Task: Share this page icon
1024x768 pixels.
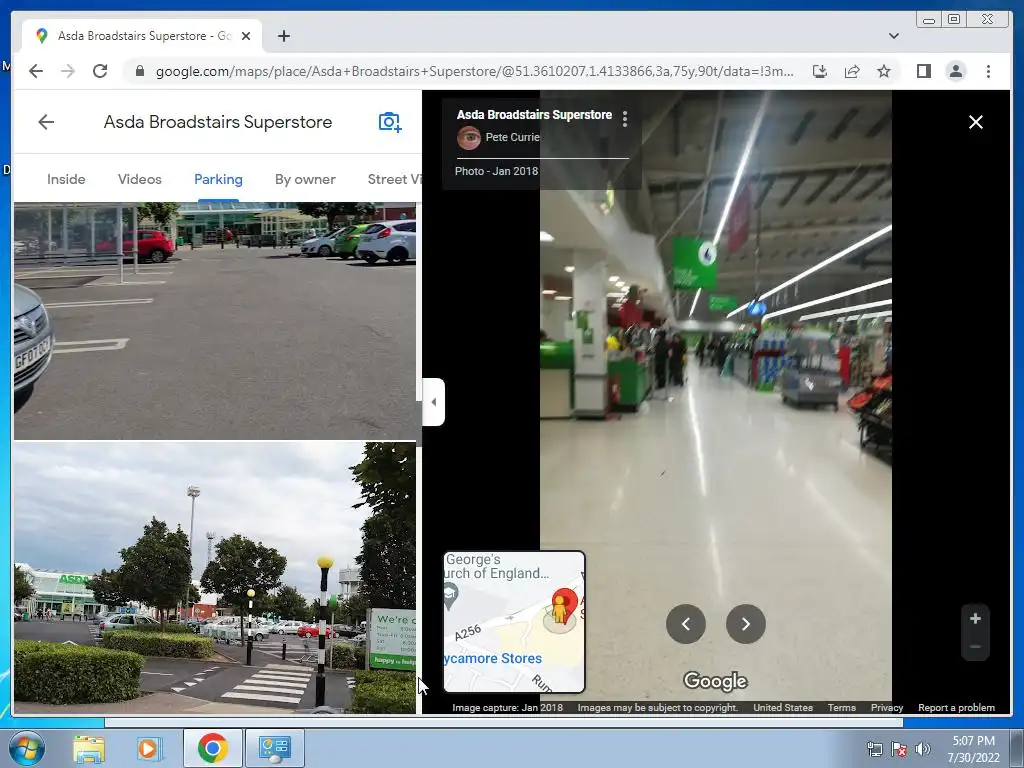Action: 852,71
